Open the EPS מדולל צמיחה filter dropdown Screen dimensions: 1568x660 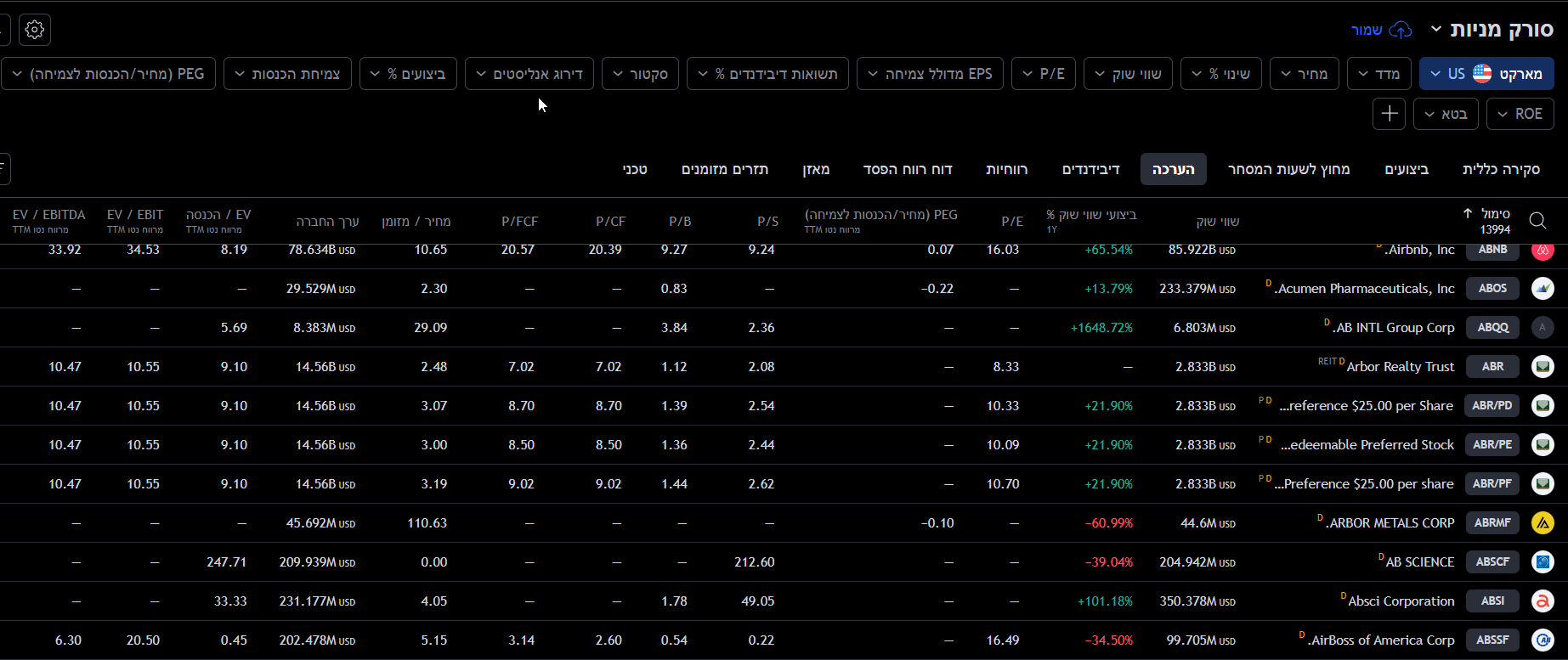tap(931, 74)
